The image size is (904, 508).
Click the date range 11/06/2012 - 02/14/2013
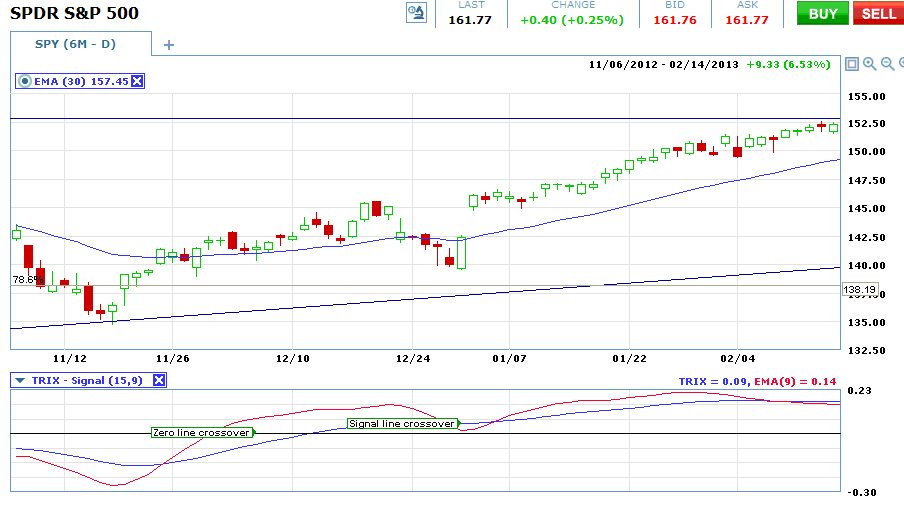pos(664,65)
